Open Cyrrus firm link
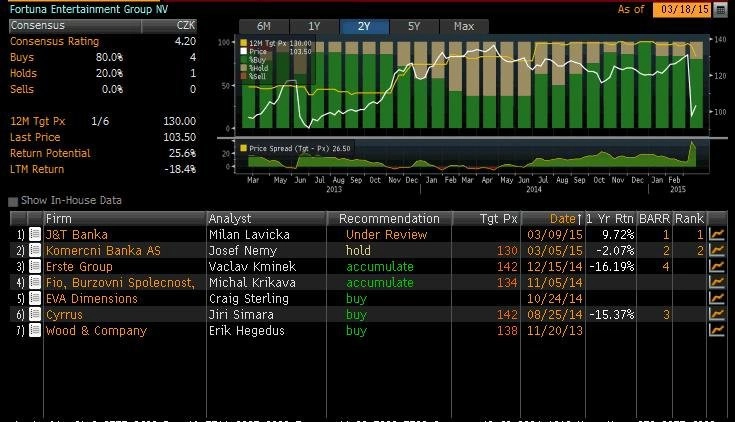The height and width of the screenshot is (422, 735). pos(64,315)
